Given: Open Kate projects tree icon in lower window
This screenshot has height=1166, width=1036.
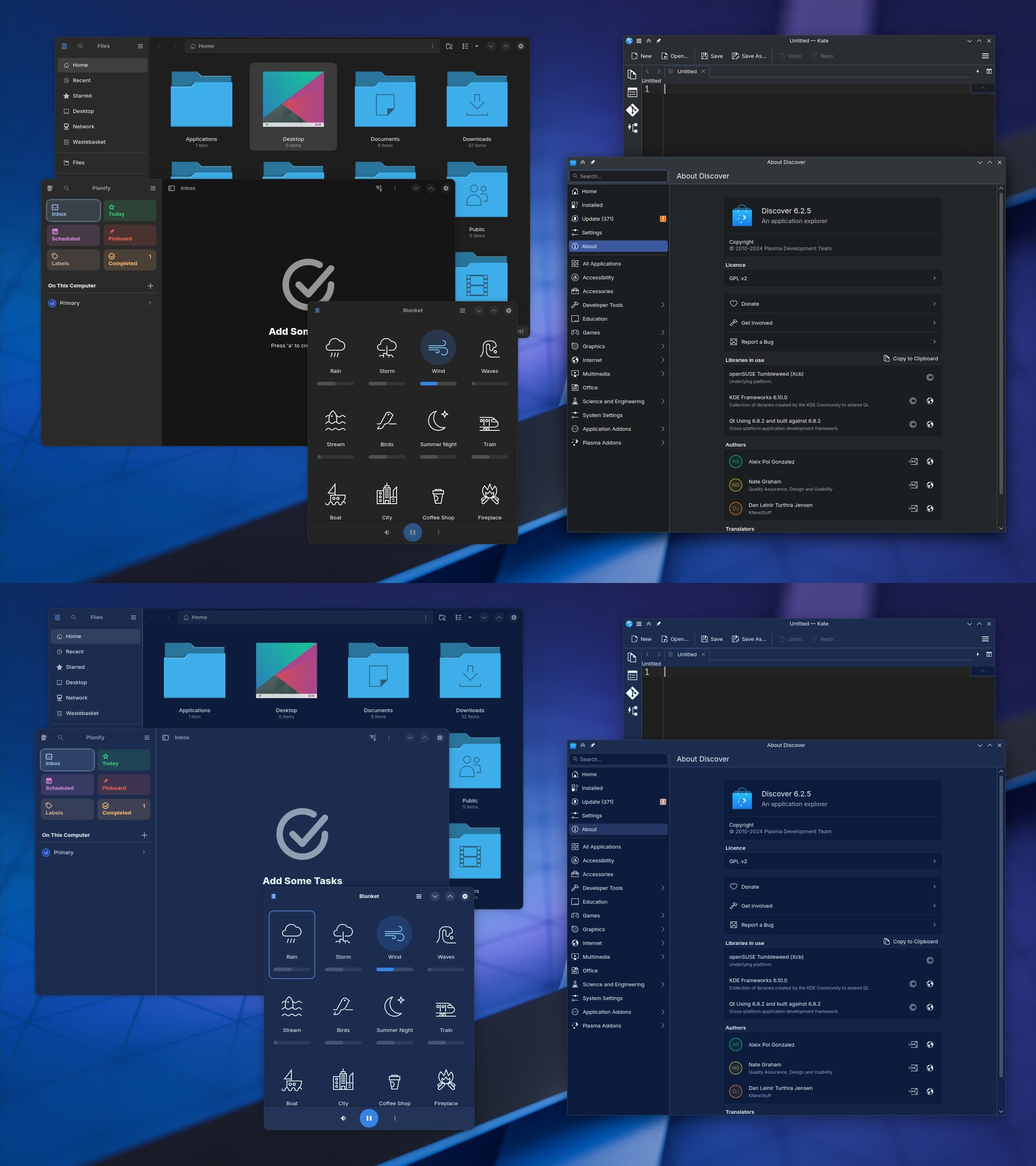Looking at the screenshot, I should (632, 711).
